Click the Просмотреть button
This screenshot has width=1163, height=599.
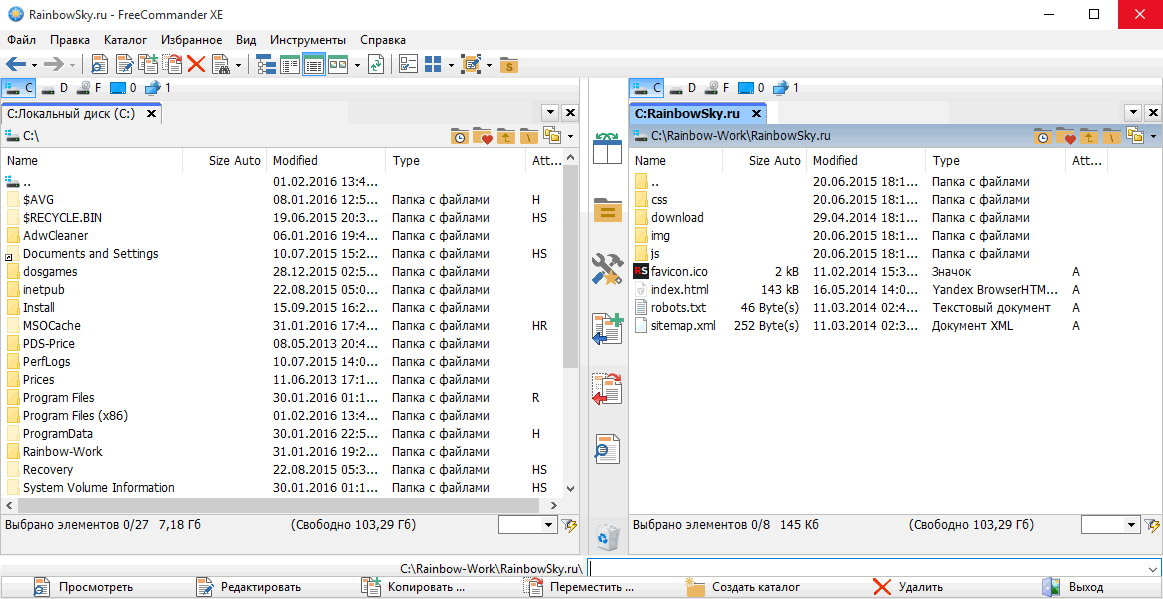[82, 588]
